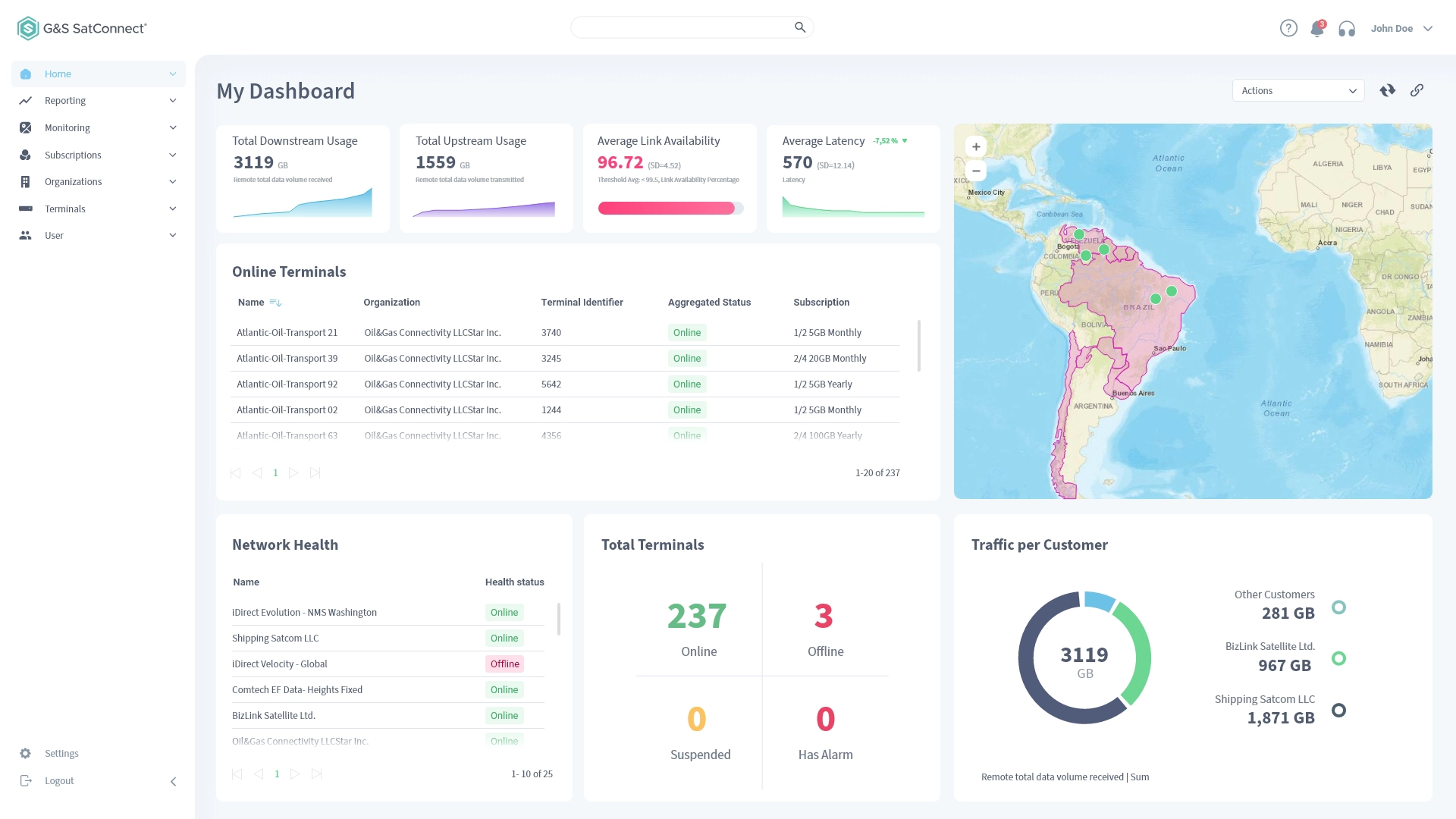The height and width of the screenshot is (819, 1456).
Task: Jump to last page of Network Health
Action: pos(317,773)
